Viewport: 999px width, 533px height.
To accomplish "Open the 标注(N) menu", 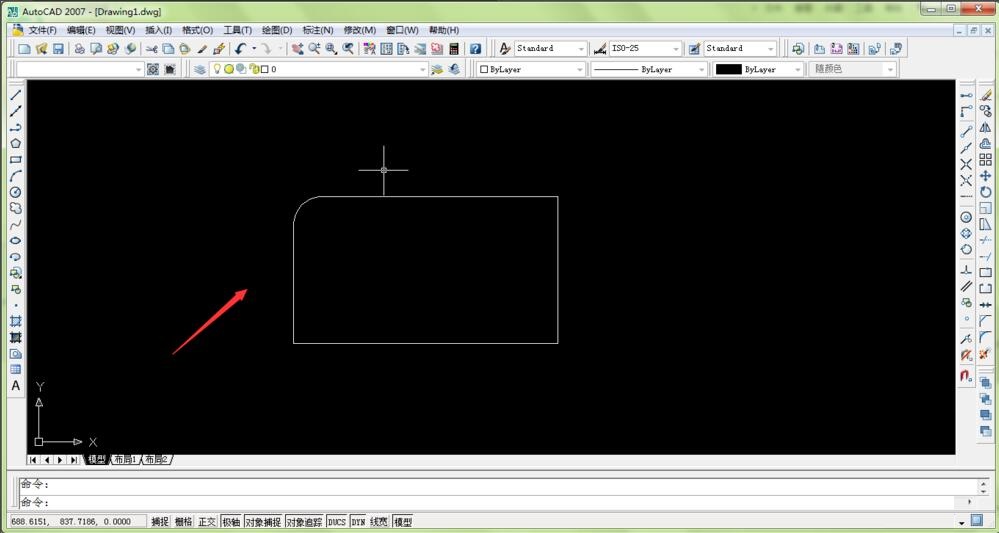I will [x=318, y=30].
